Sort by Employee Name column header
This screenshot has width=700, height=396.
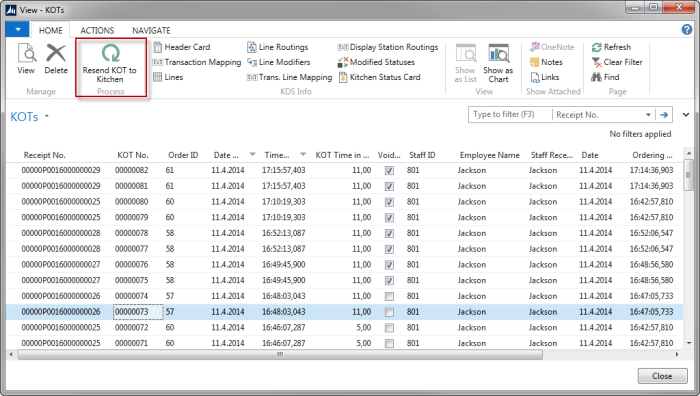tap(490, 155)
